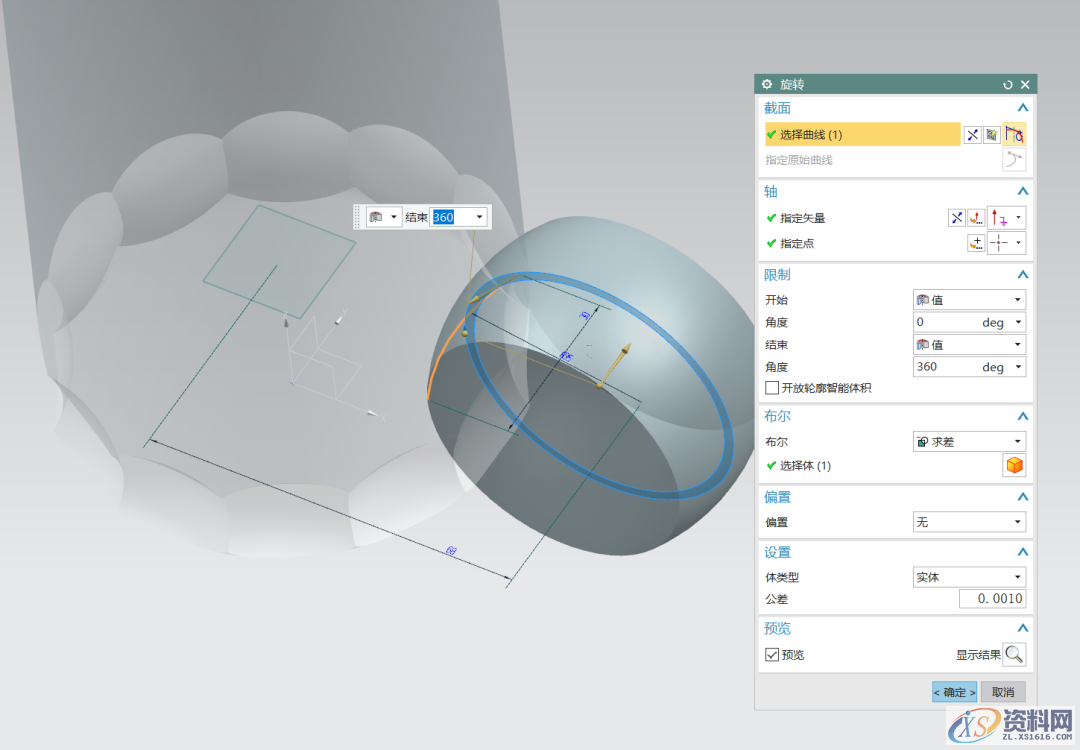This screenshot has height=750, width=1080.
Task: Click the dialog settings gear icon
Action: [x=767, y=85]
